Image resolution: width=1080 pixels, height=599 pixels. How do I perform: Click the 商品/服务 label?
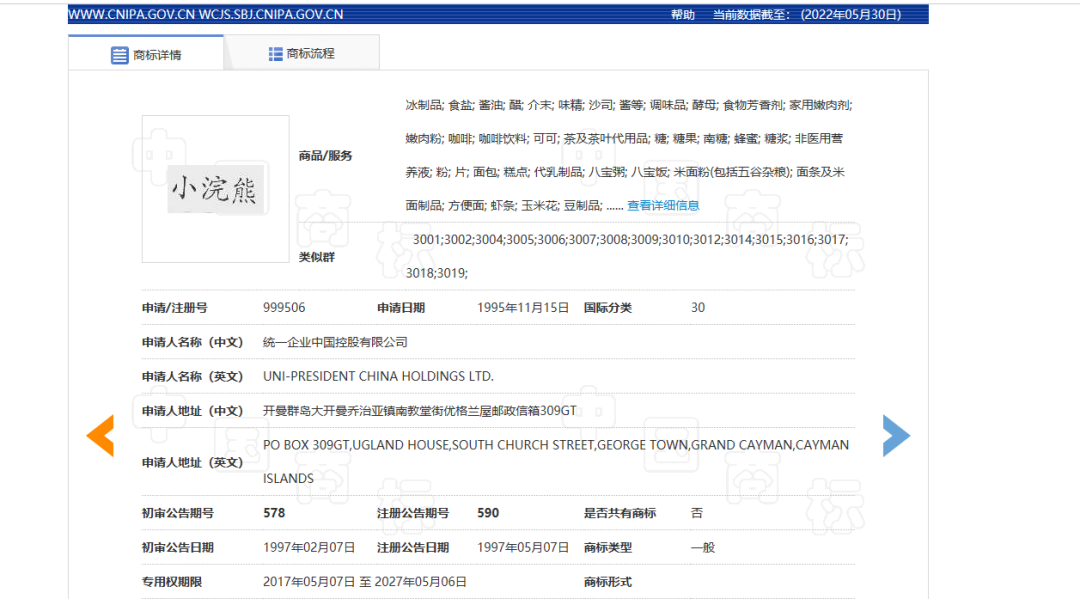coord(325,156)
